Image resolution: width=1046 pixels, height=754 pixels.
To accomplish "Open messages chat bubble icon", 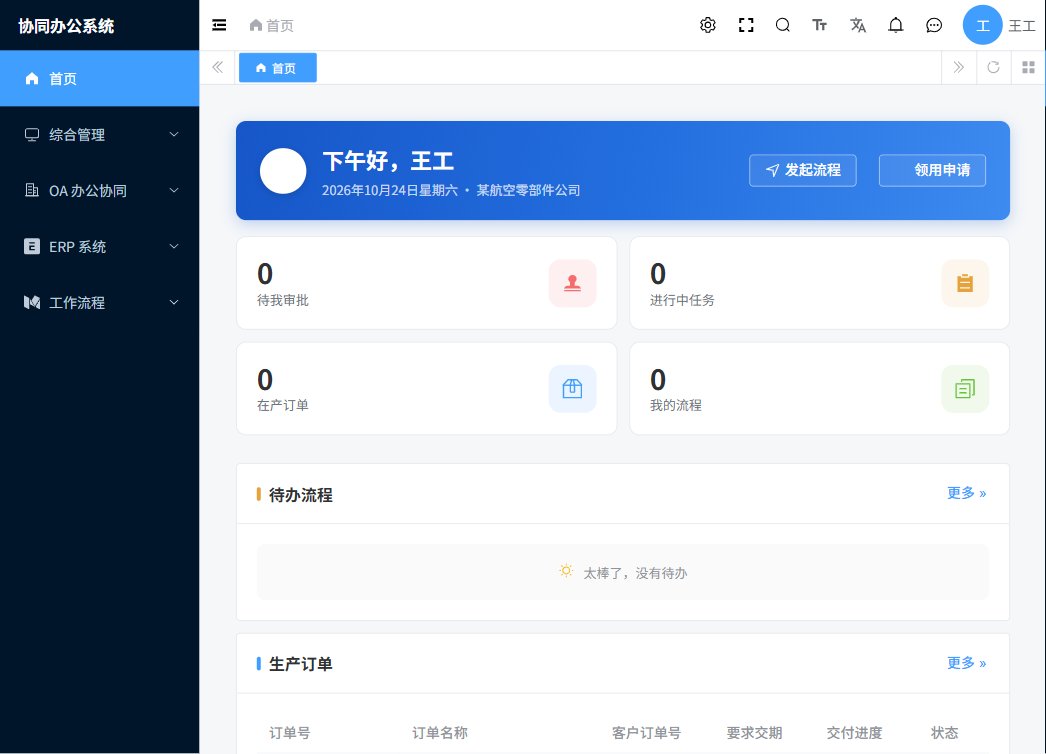I will (934, 25).
